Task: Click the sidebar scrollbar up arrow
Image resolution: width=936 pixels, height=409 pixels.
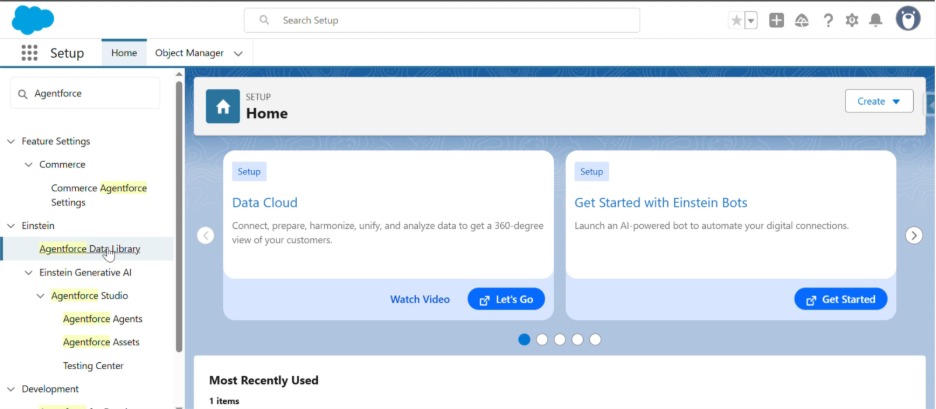Action: click(178, 74)
